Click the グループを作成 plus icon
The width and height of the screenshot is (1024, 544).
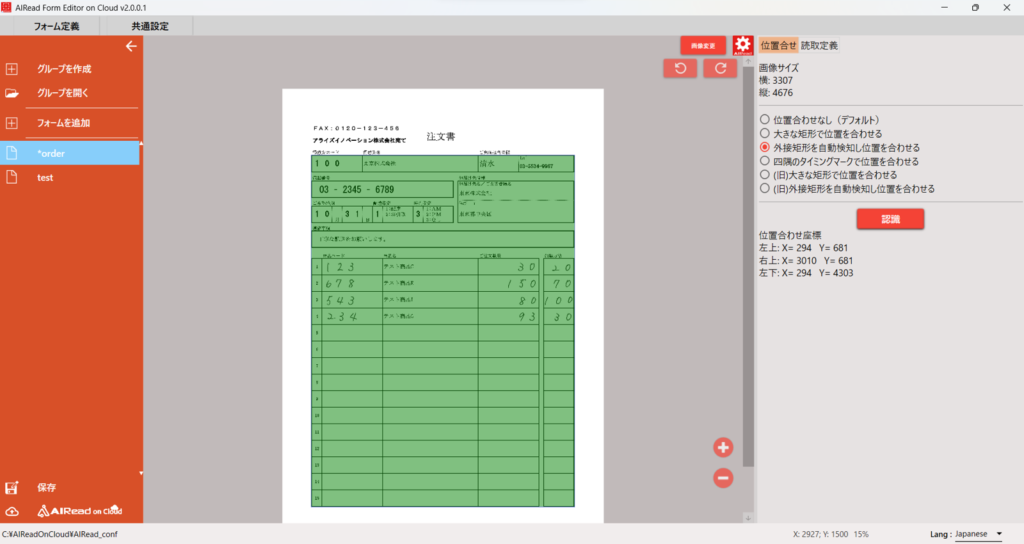(12, 69)
